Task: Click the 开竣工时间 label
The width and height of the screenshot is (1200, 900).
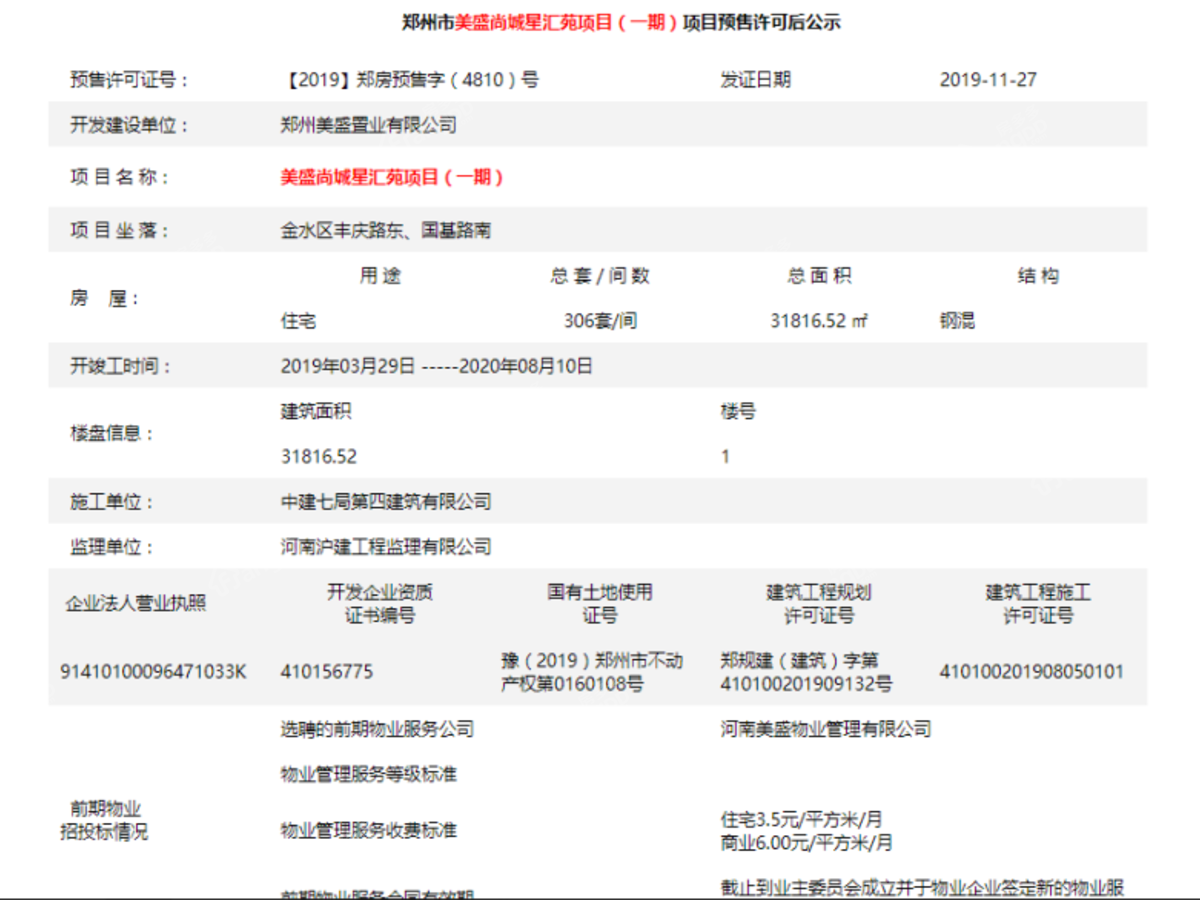Action: tap(120, 366)
